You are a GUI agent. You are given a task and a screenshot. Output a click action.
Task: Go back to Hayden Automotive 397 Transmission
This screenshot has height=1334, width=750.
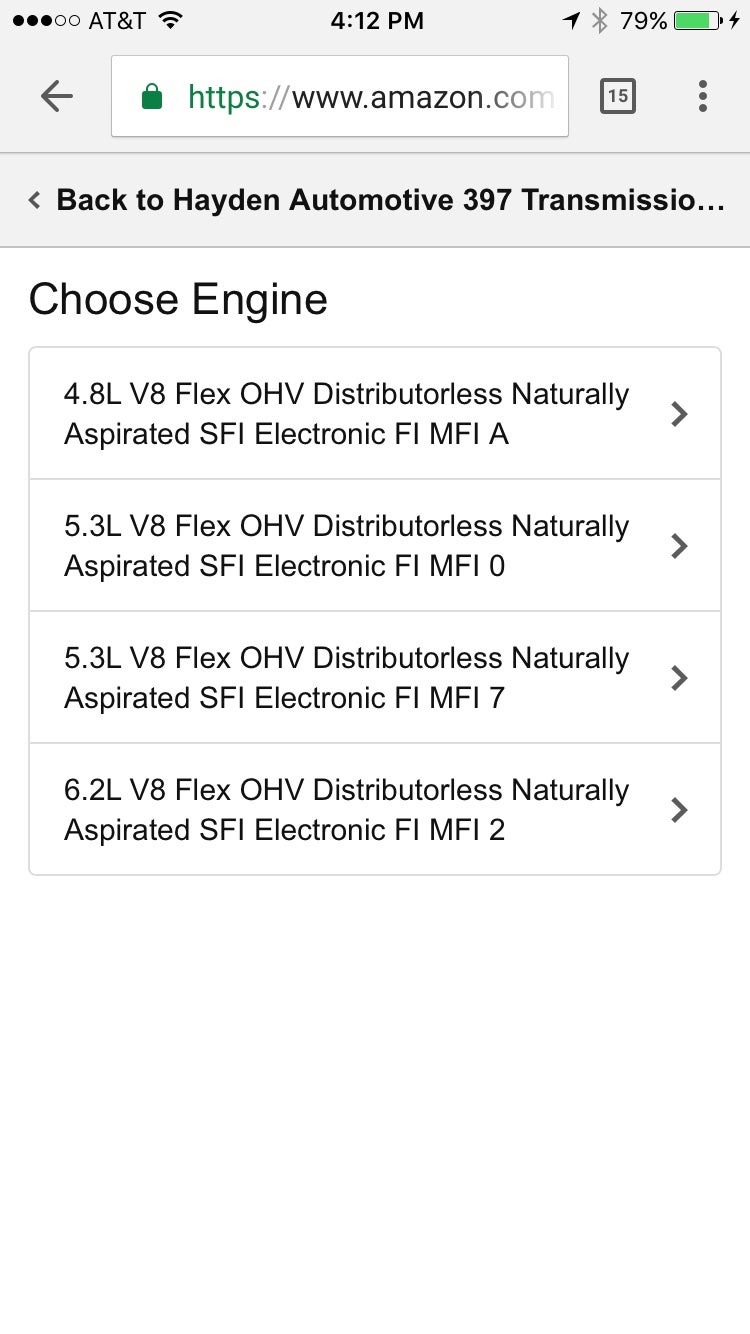390,200
